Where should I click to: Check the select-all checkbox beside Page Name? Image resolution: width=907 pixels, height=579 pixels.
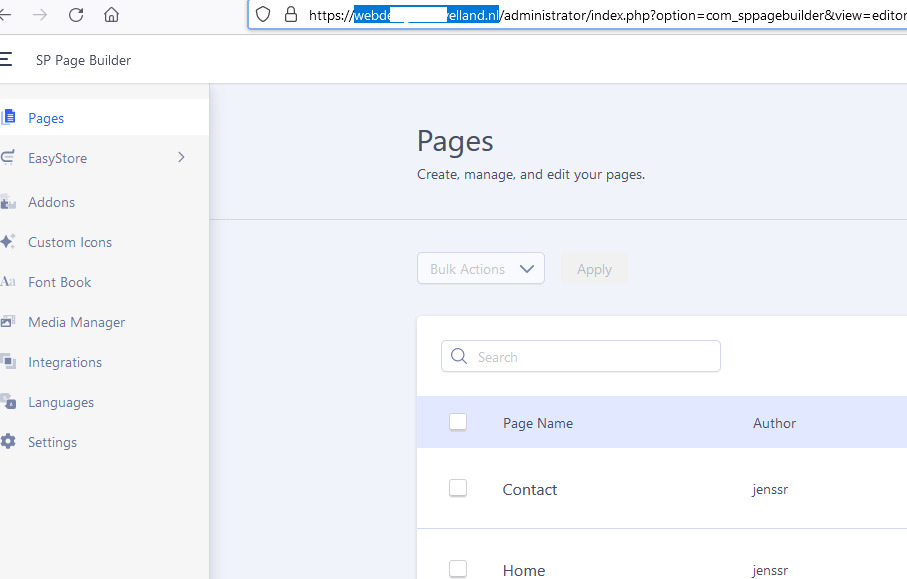coord(458,422)
